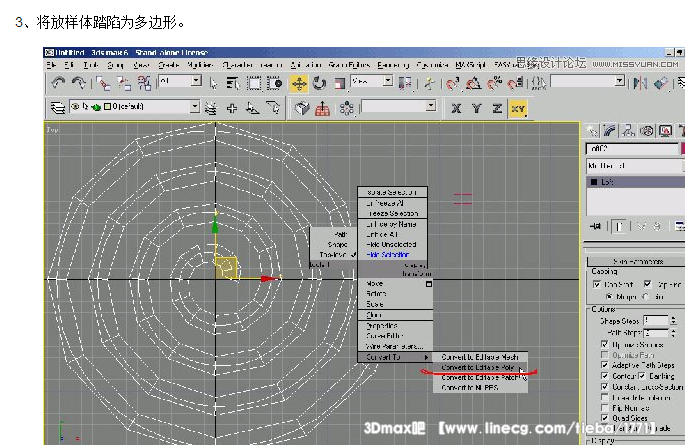Toggle the 3D Snaps magnet icon
Screen dimensions: 685x445
pos(452,83)
